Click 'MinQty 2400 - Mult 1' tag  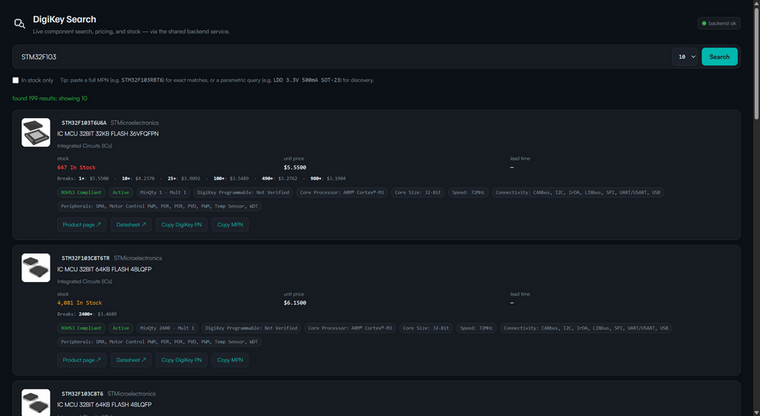(167, 328)
